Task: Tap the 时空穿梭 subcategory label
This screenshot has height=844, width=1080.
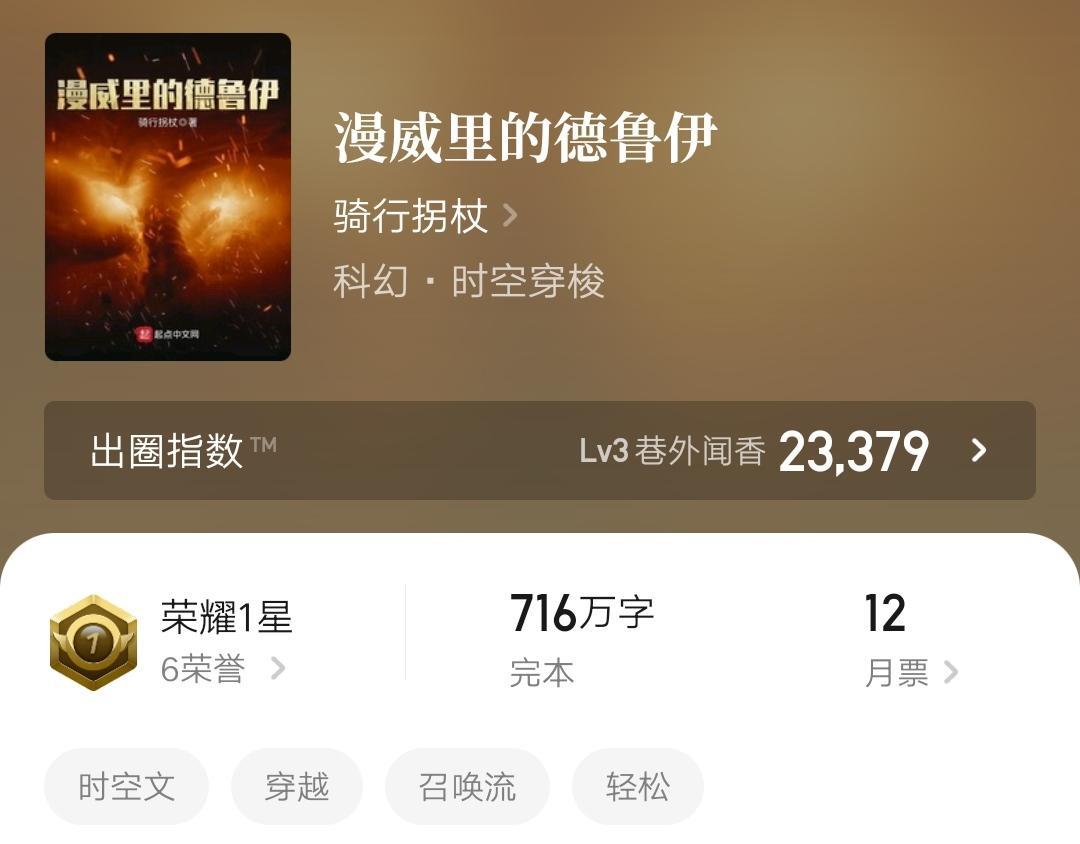Action: click(528, 281)
